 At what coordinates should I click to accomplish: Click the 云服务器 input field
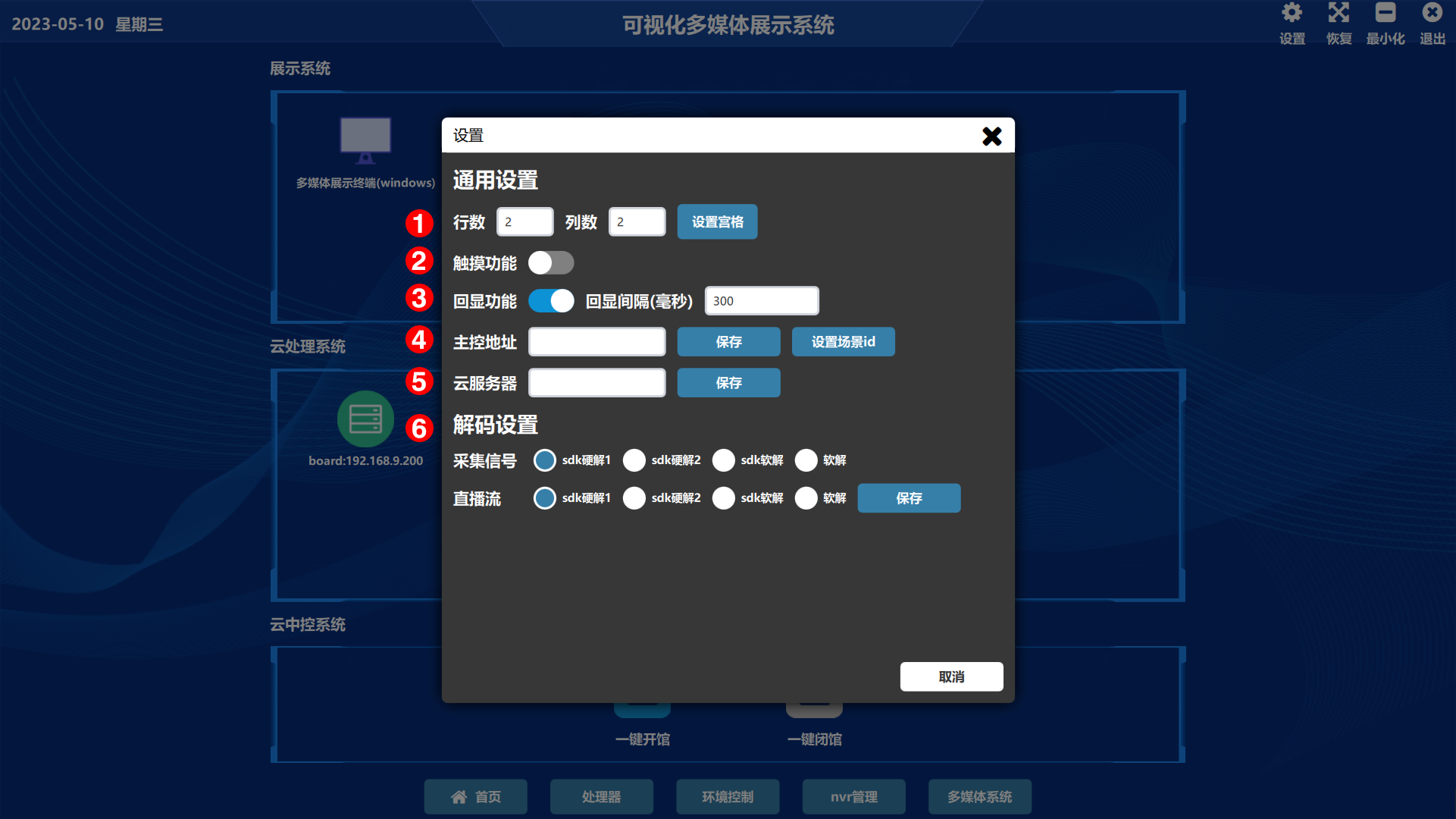[x=597, y=383]
